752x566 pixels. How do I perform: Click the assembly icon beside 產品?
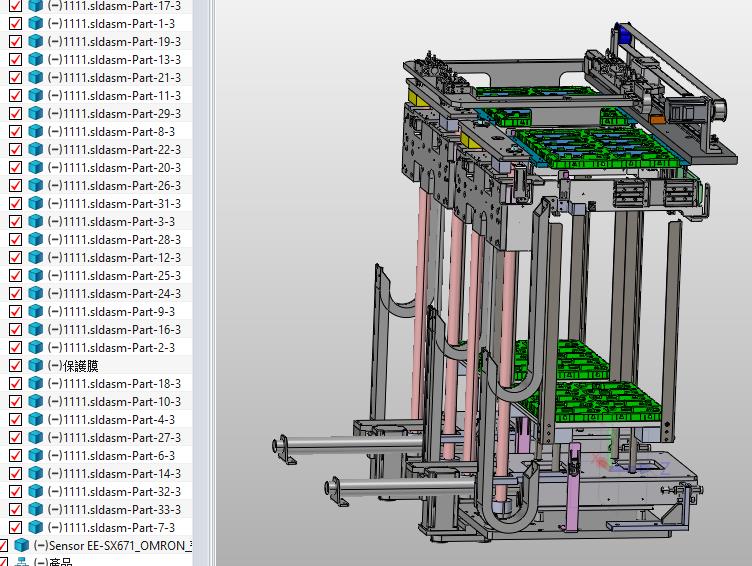coord(21,563)
